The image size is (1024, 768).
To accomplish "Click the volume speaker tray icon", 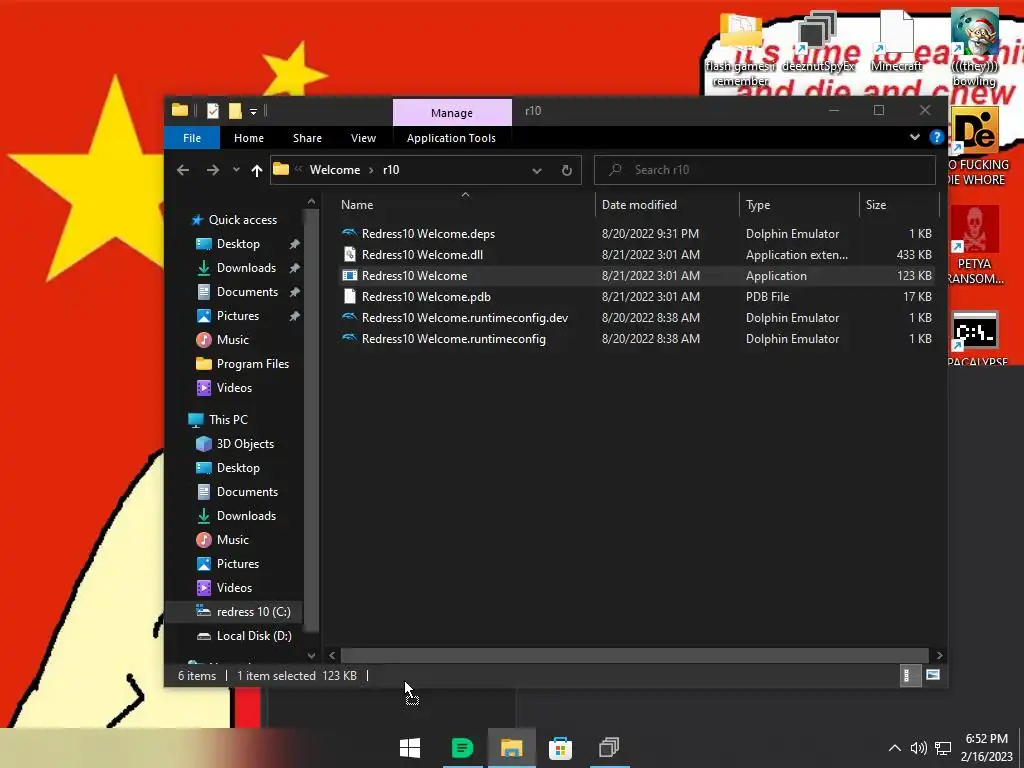I will pos(918,748).
